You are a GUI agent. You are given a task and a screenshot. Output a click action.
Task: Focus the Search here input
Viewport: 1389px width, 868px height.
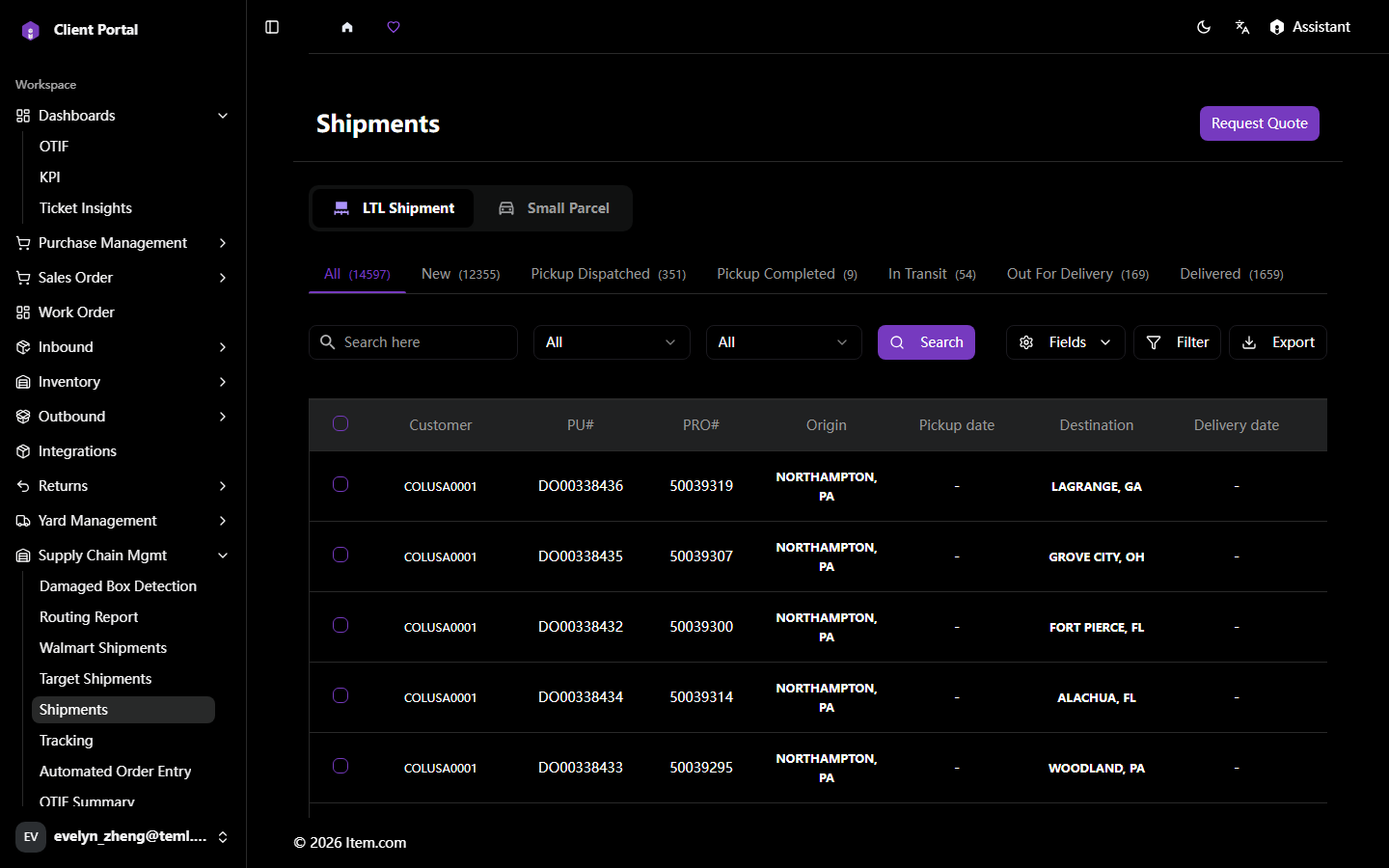[x=413, y=342]
